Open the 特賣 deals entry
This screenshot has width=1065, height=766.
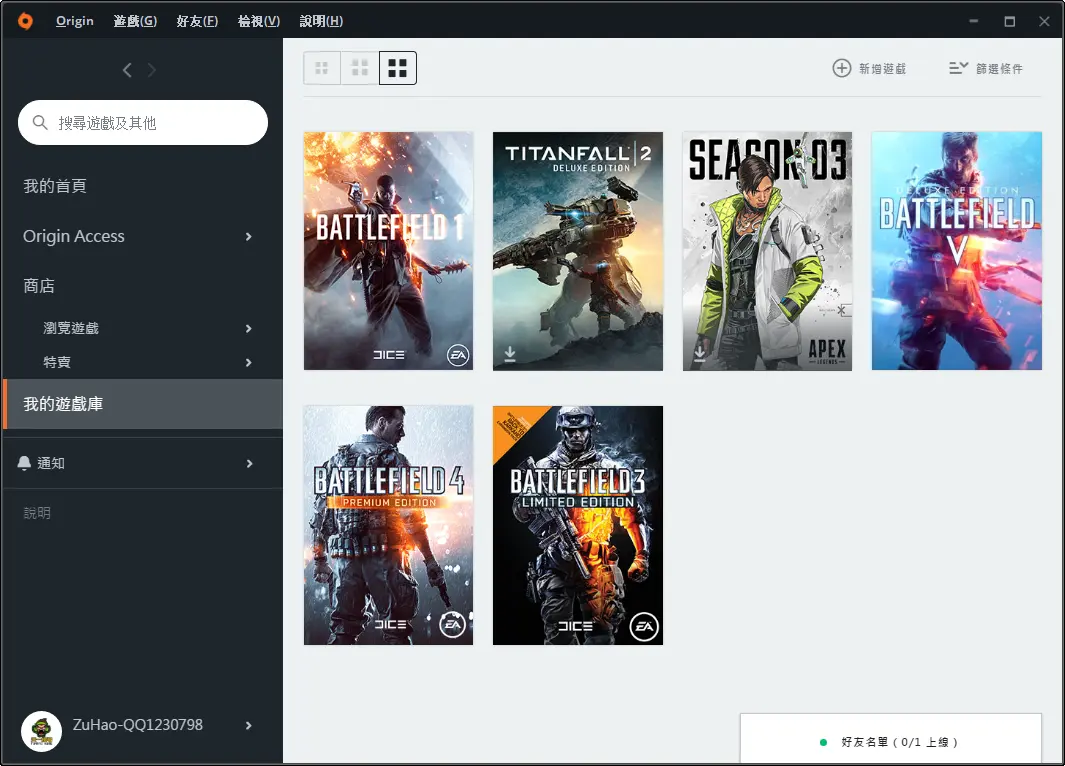coord(57,362)
